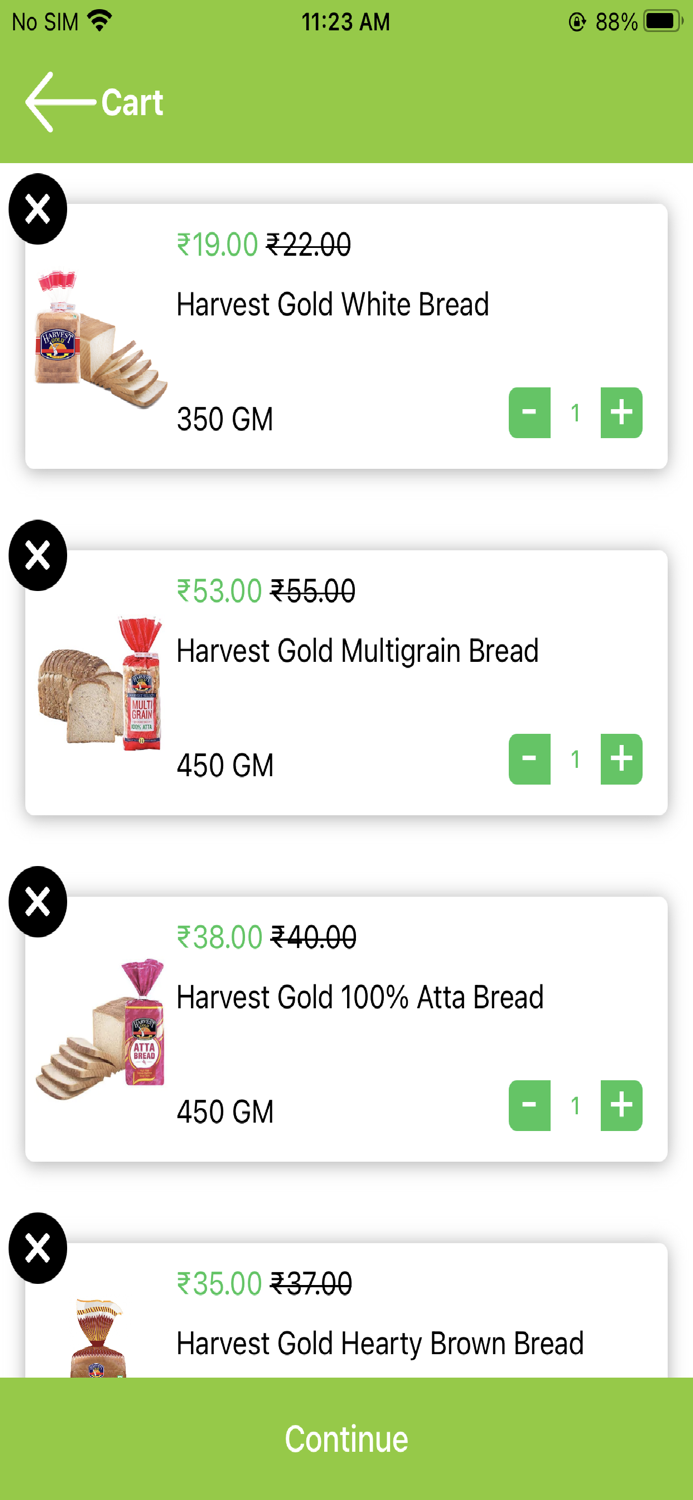Tap the Harvest Gold Hearty Brown Bread name
Image resolution: width=693 pixels, height=1500 pixels.
coord(380,1343)
